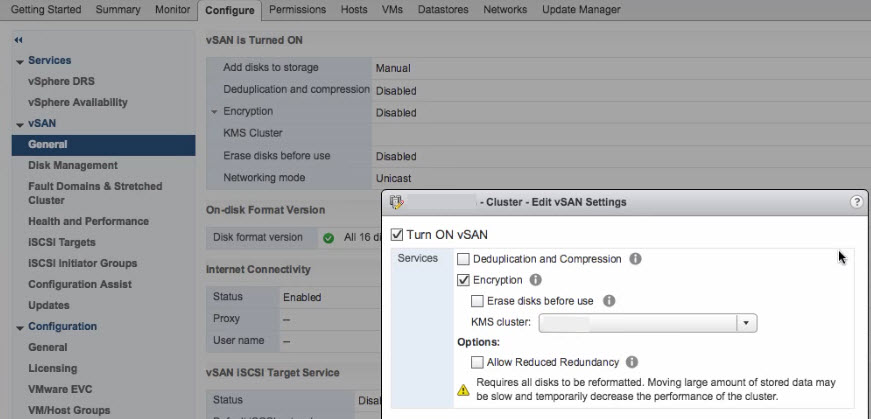This screenshot has height=419, width=871.
Task: Click the green disk format status check icon
Action: [x=328, y=238]
